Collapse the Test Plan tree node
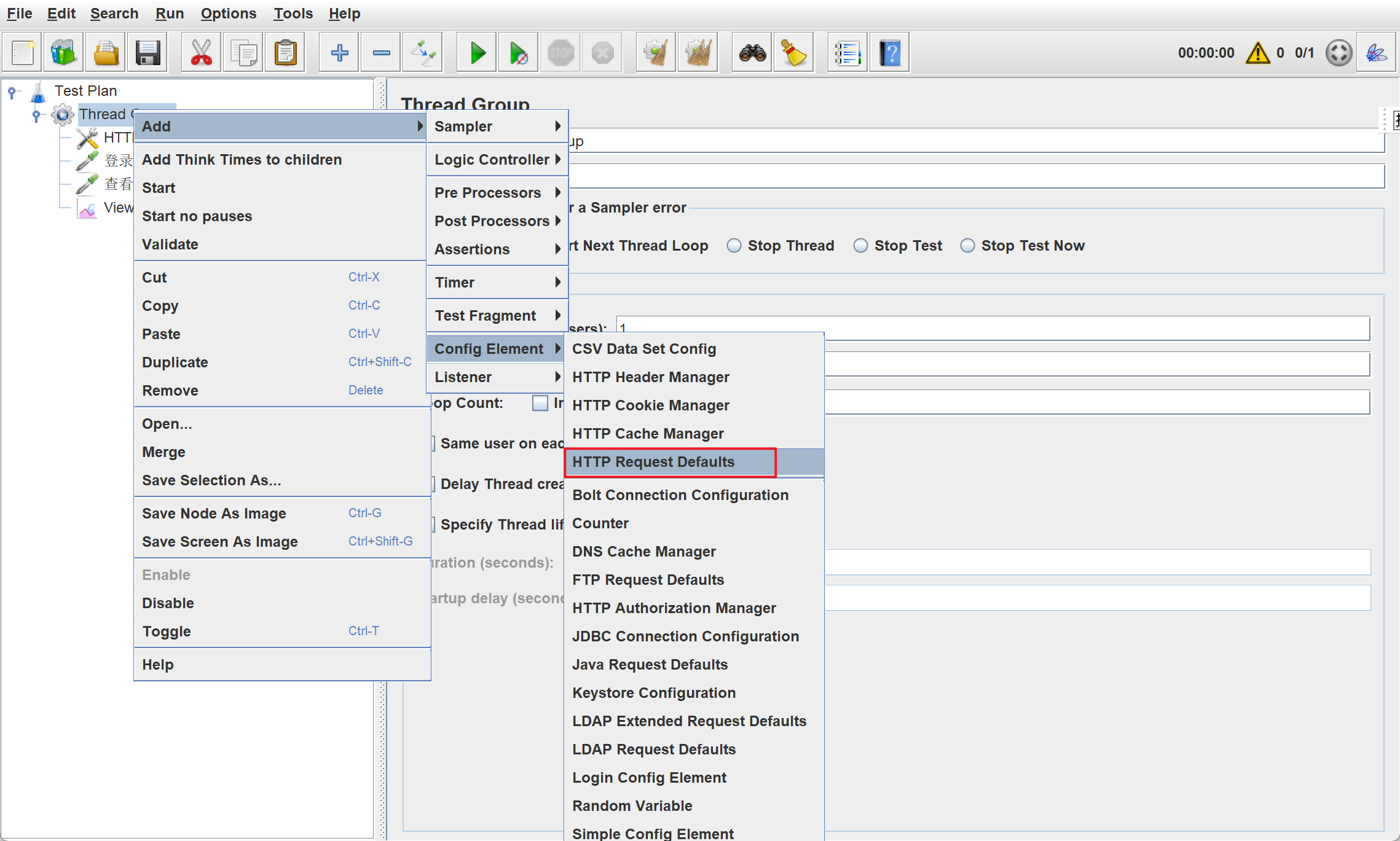Screen dimensions: 1400x841 (x=12, y=92)
